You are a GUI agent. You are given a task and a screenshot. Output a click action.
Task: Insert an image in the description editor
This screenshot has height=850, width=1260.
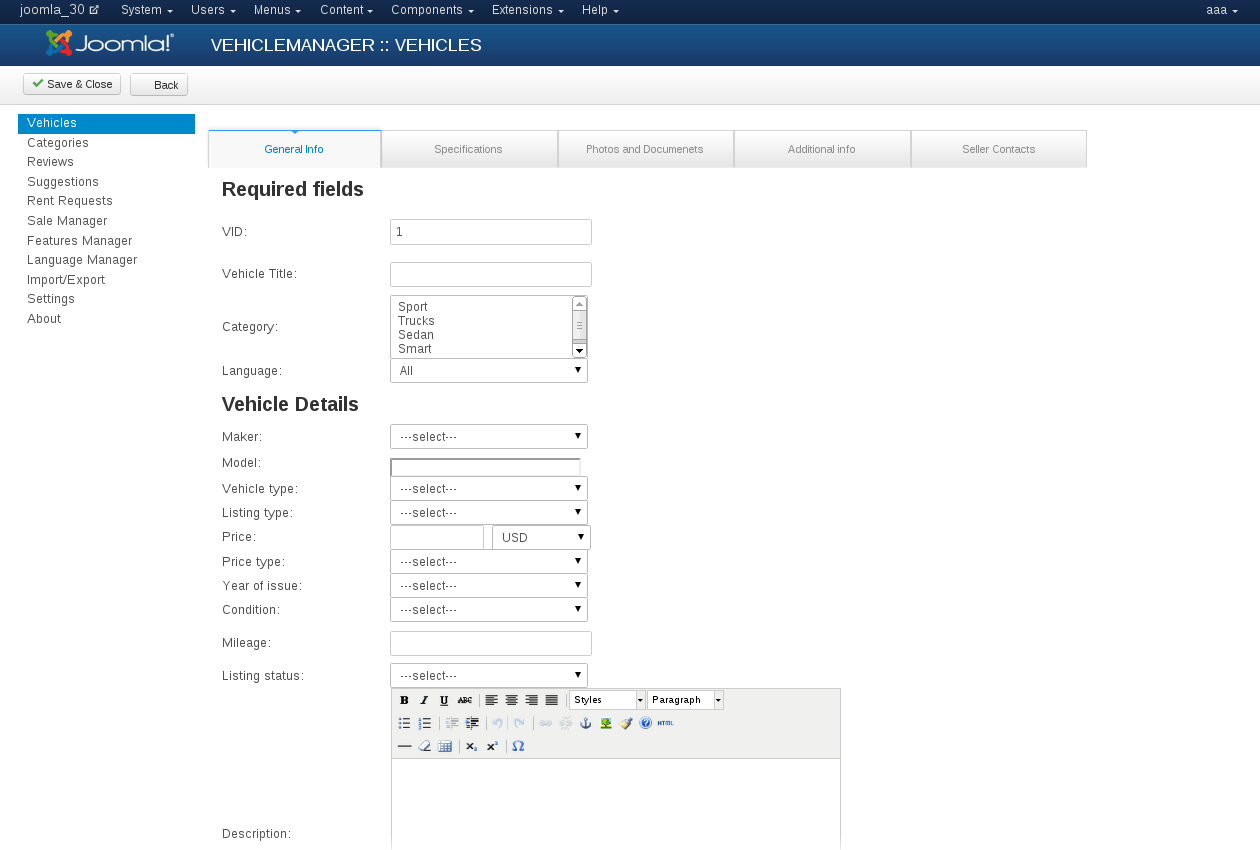[x=608, y=723]
